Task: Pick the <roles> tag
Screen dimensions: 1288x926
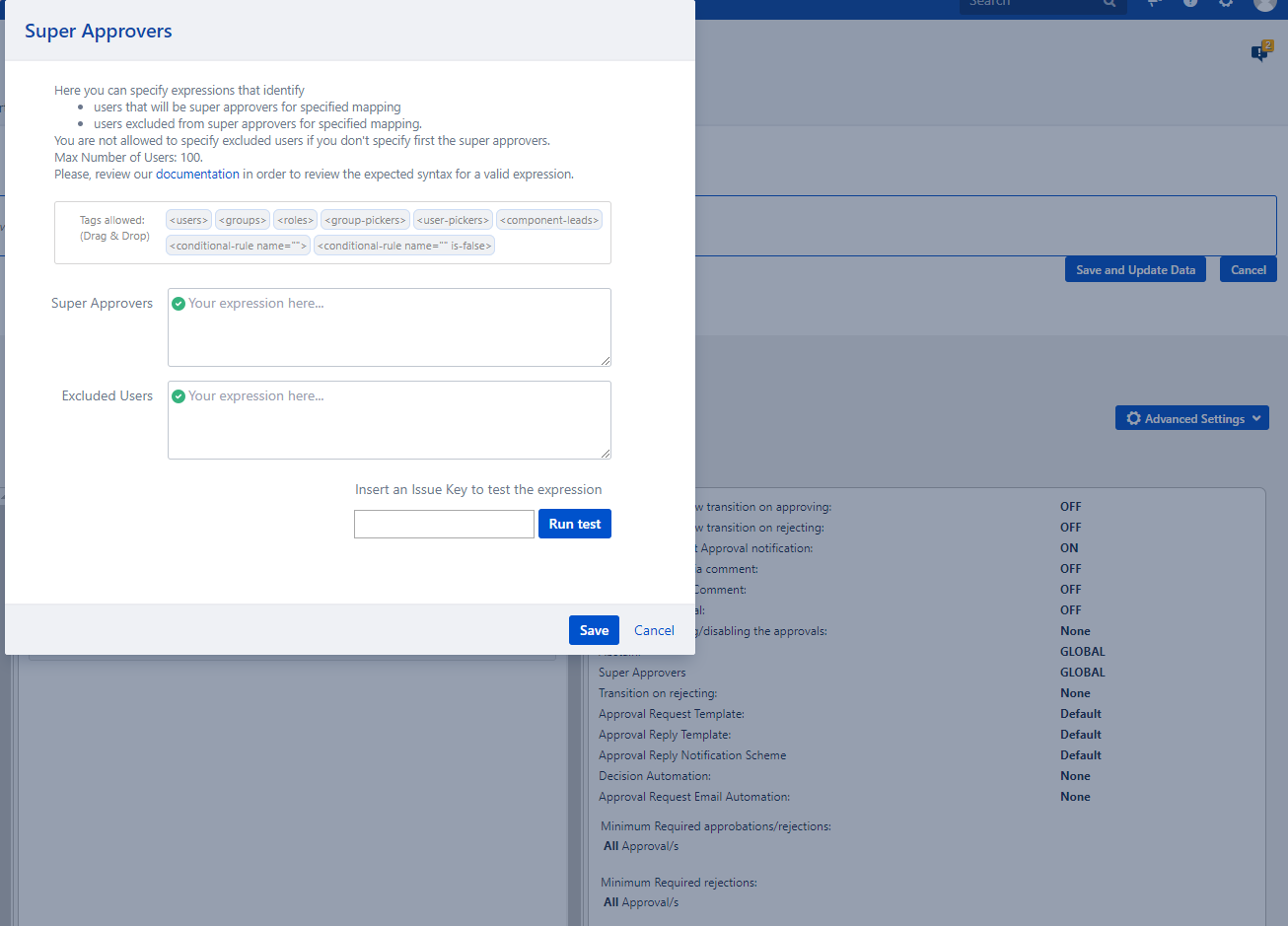Action: [295, 220]
